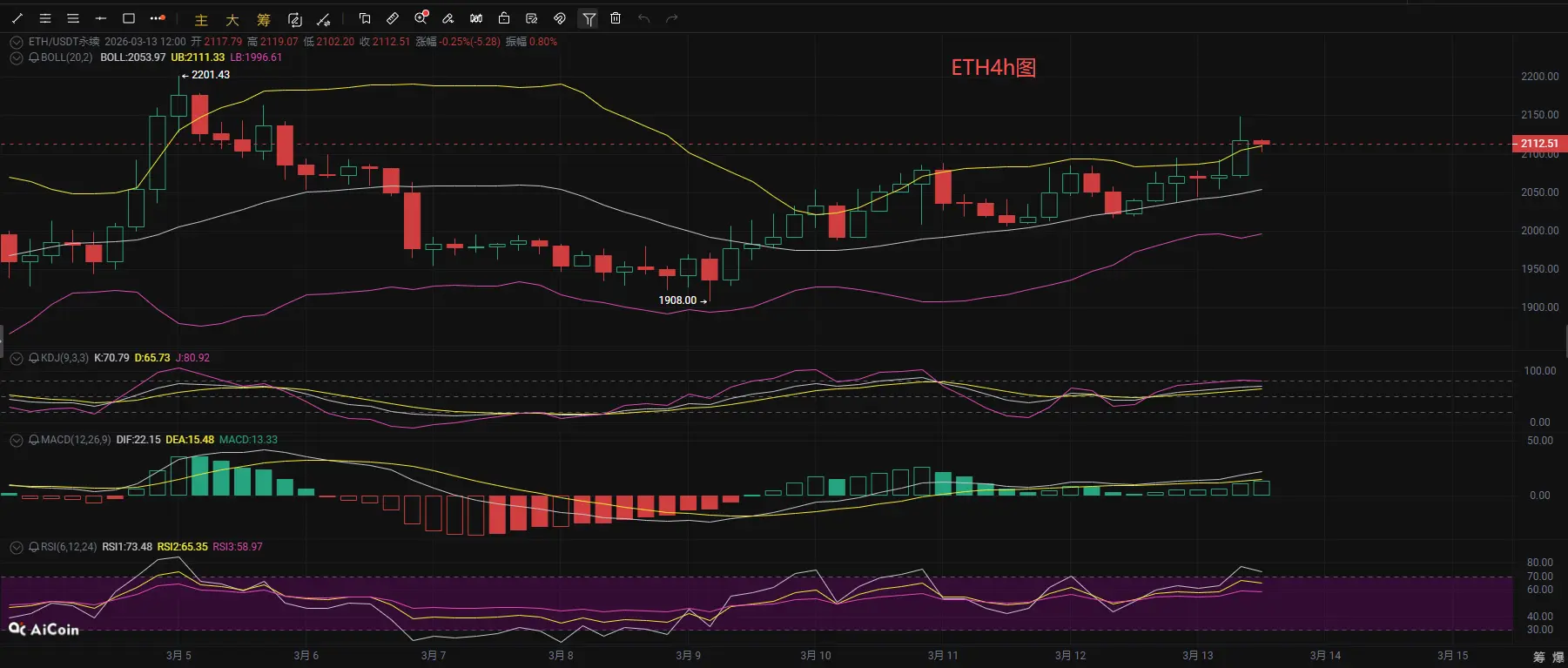Click the copy drawings icon
This screenshot has width=1568, height=668.
[x=365, y=18]
